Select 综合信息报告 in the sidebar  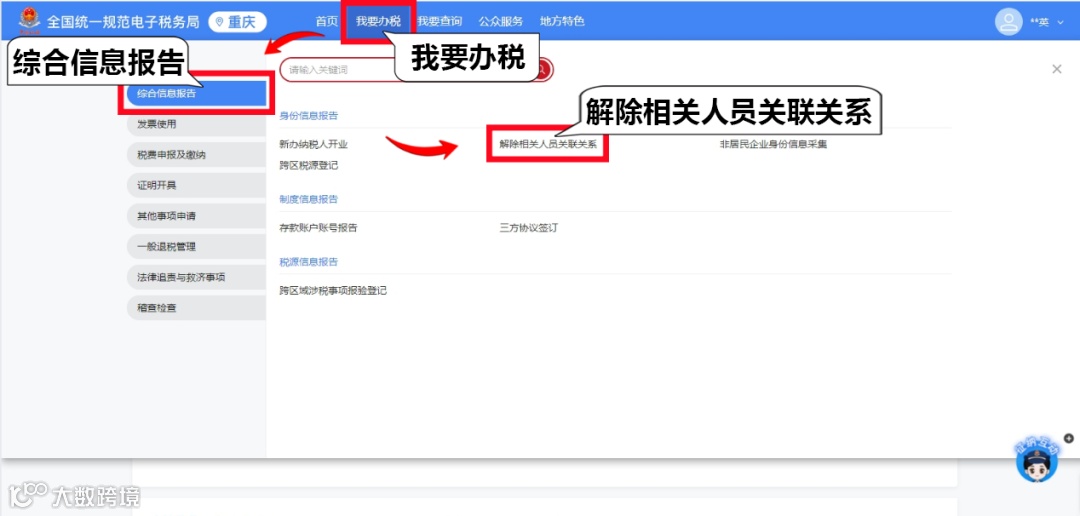(197, 94)
